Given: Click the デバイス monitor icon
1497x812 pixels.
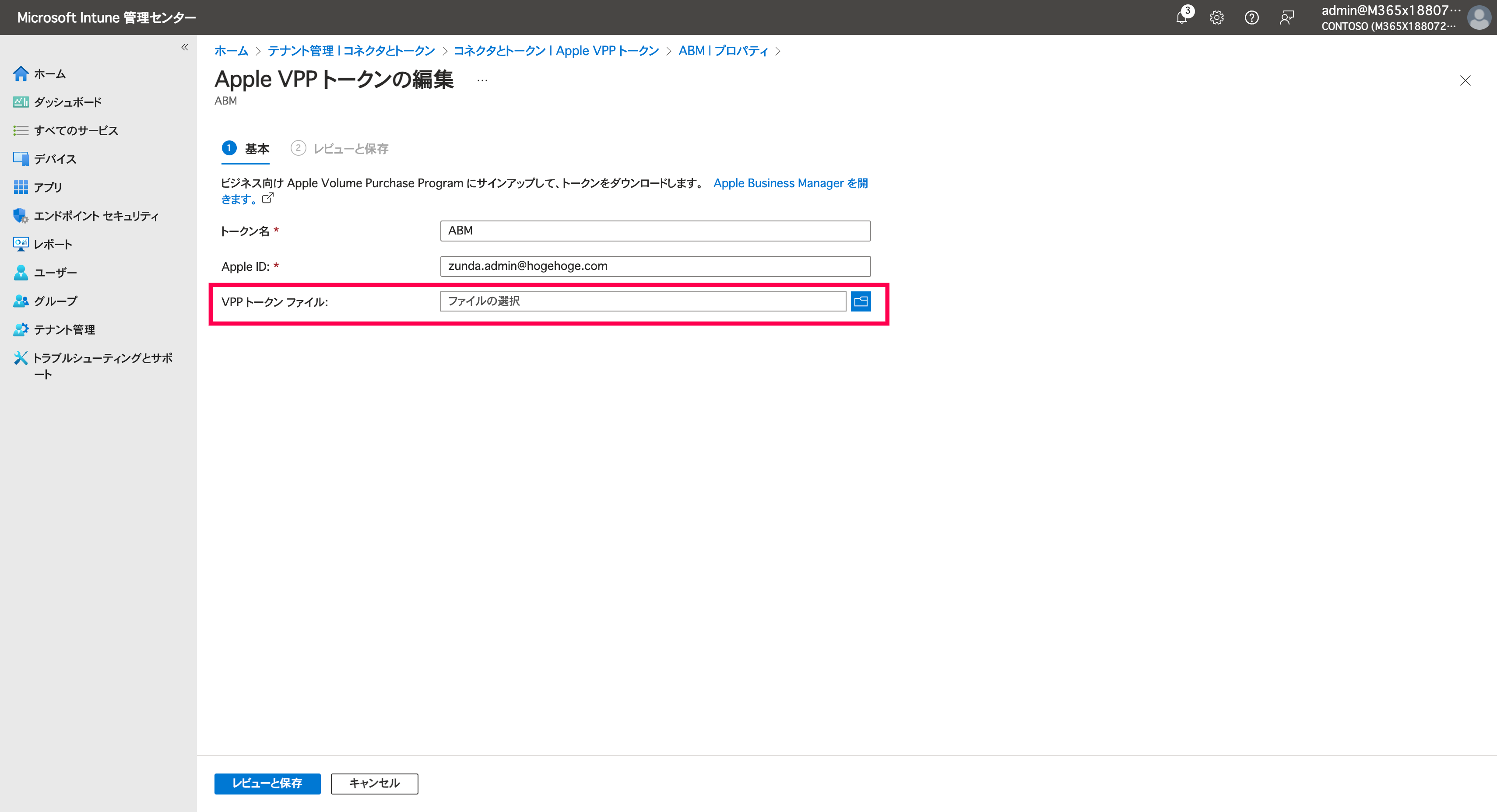Looking at the screenshot, I should [x=20, y=158].
